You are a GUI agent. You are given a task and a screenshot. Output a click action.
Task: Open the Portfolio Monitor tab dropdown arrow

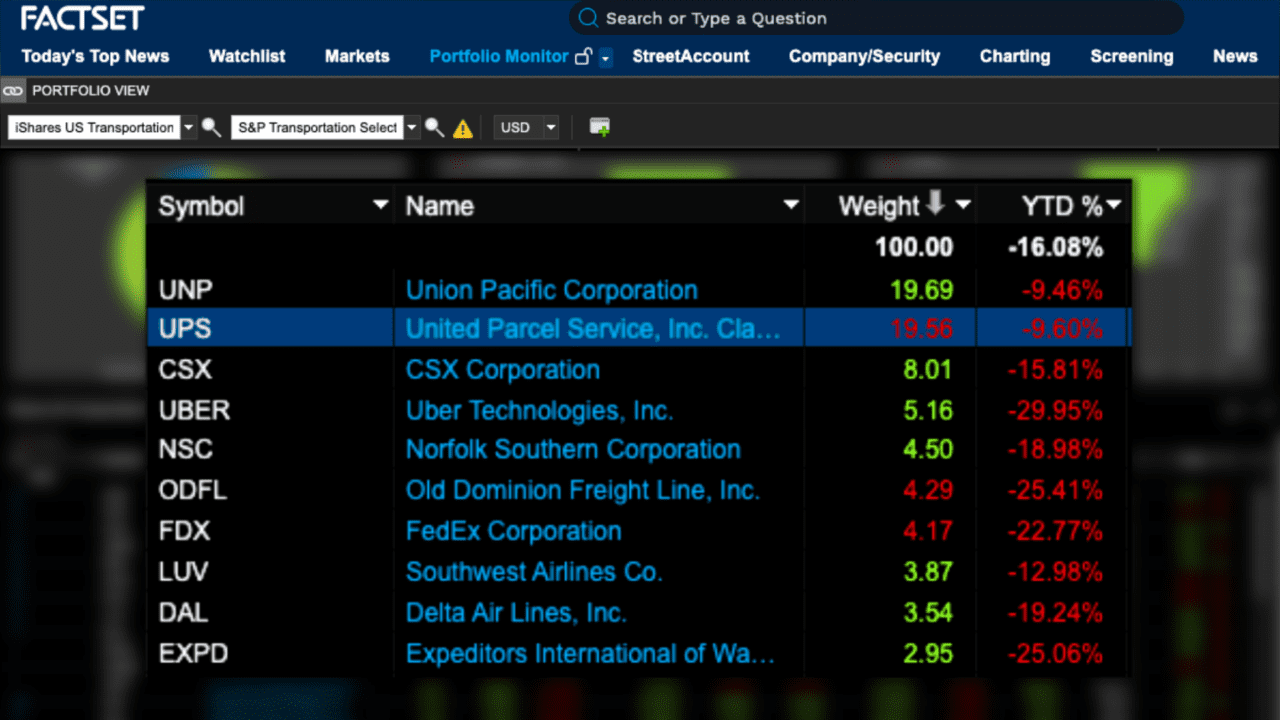point(605,58)
